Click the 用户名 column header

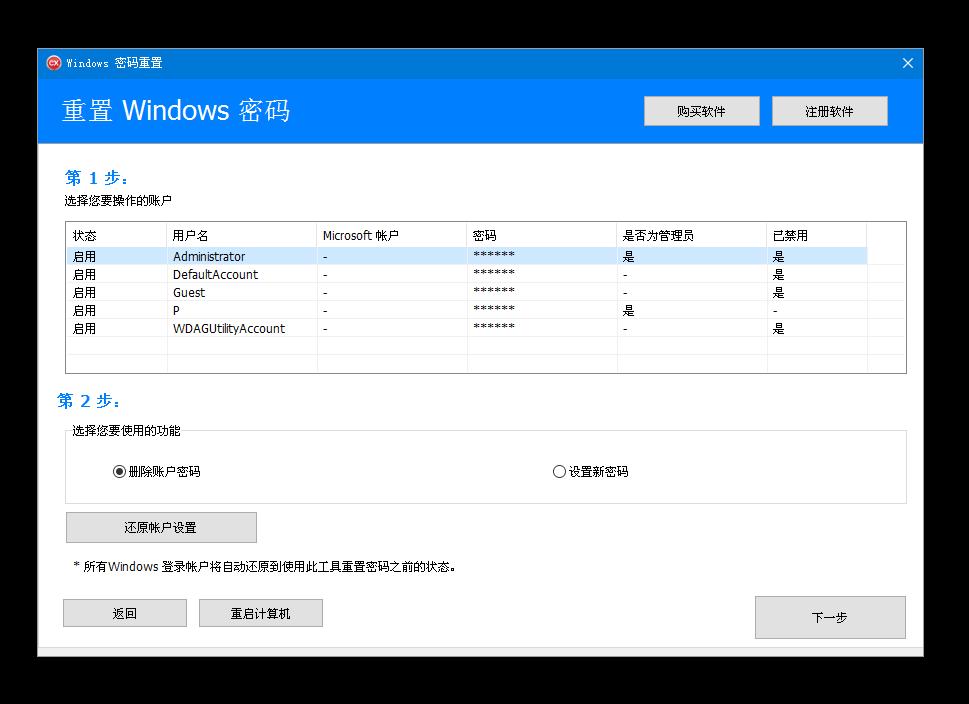click(x=242, y=235)
